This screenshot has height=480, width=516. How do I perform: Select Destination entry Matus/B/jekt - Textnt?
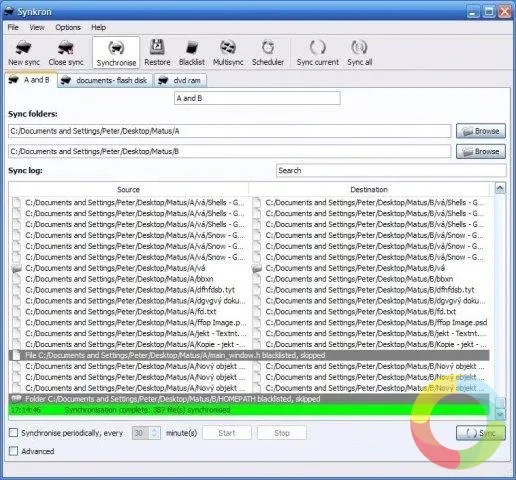coord(376,334)
